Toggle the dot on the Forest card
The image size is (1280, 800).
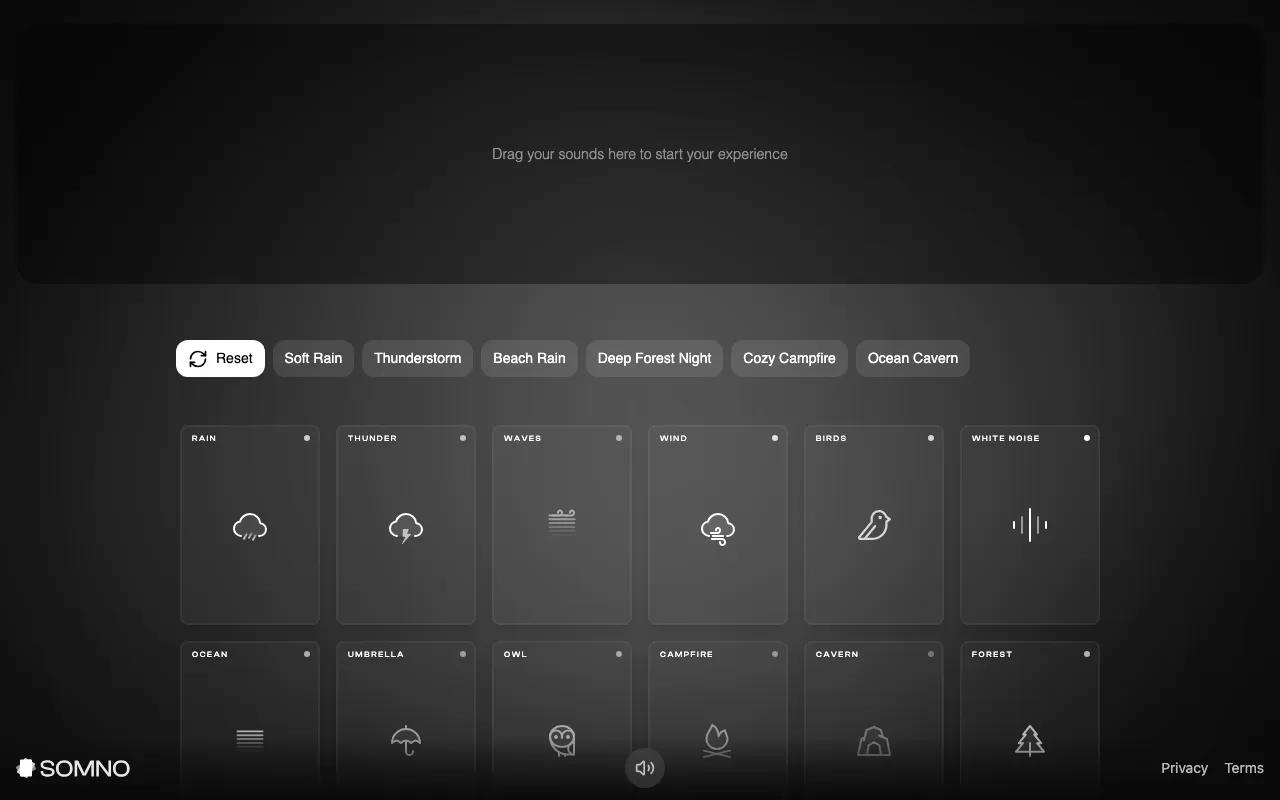pyautogui.click(x=1087, y=654)
